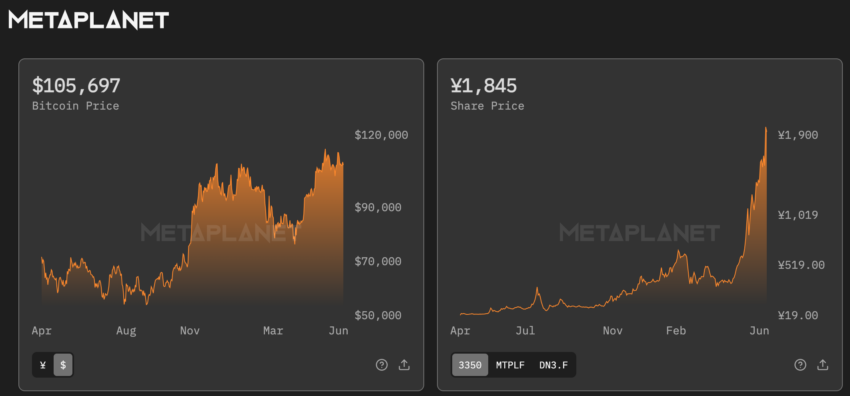This screenshot has width=850, height=396.
Task: Click the ¥1,845 share price value
Action: 484,86
